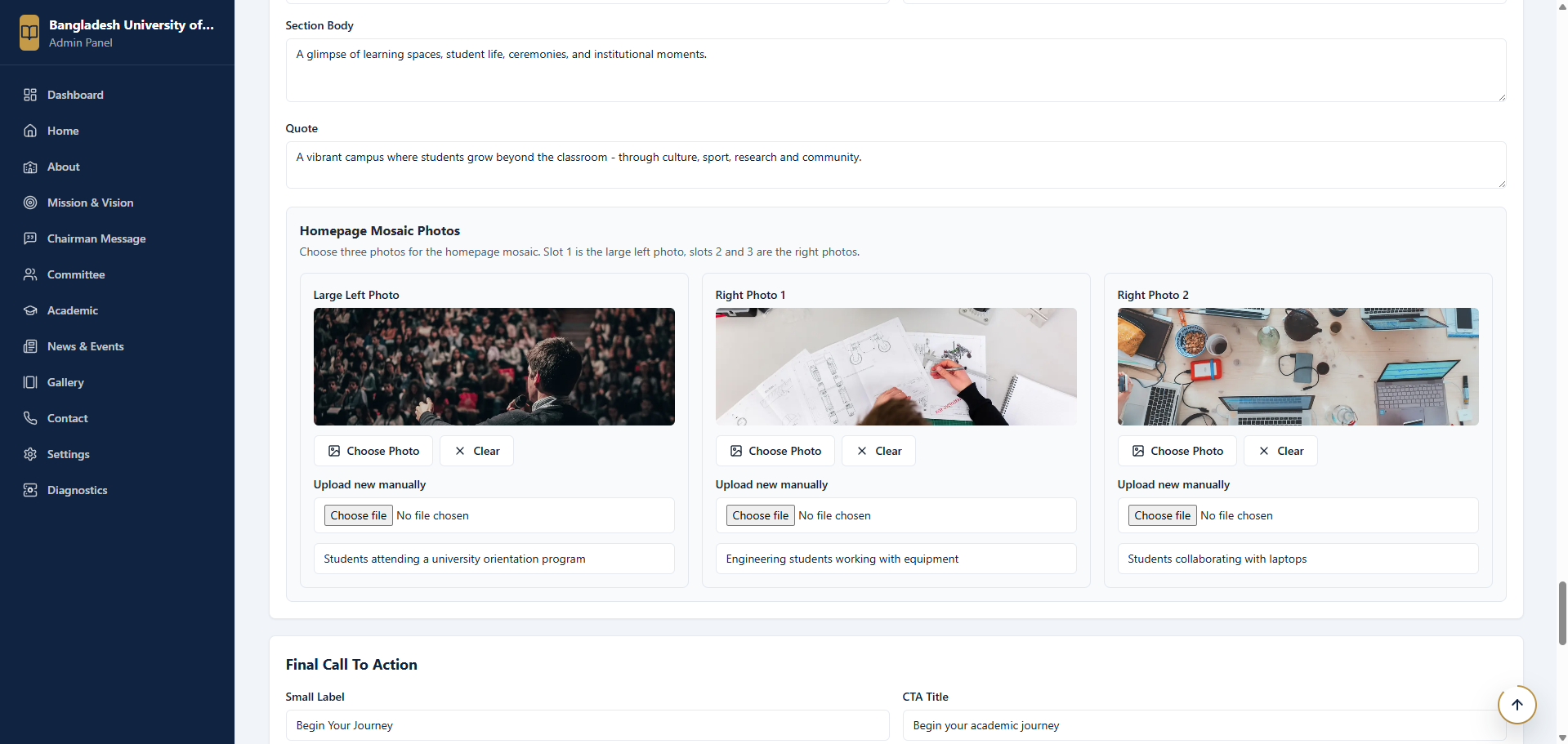Click 'No file chosen' under Right Photo 1
The image size is (1568, 744).
coord(834,515)
